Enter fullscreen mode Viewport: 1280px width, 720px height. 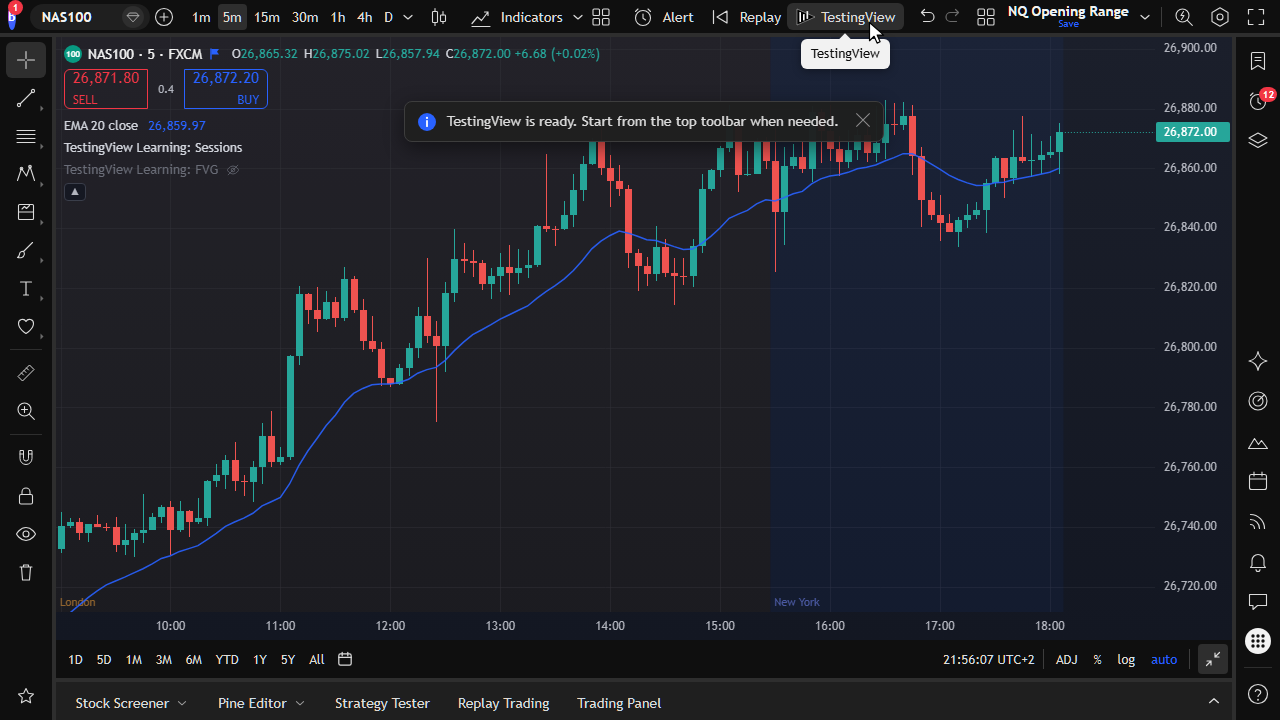click(1256, 17)
